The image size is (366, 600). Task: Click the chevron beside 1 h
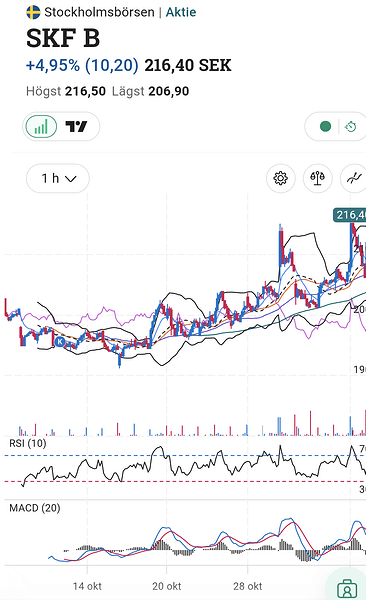click(x=71, y=179)
